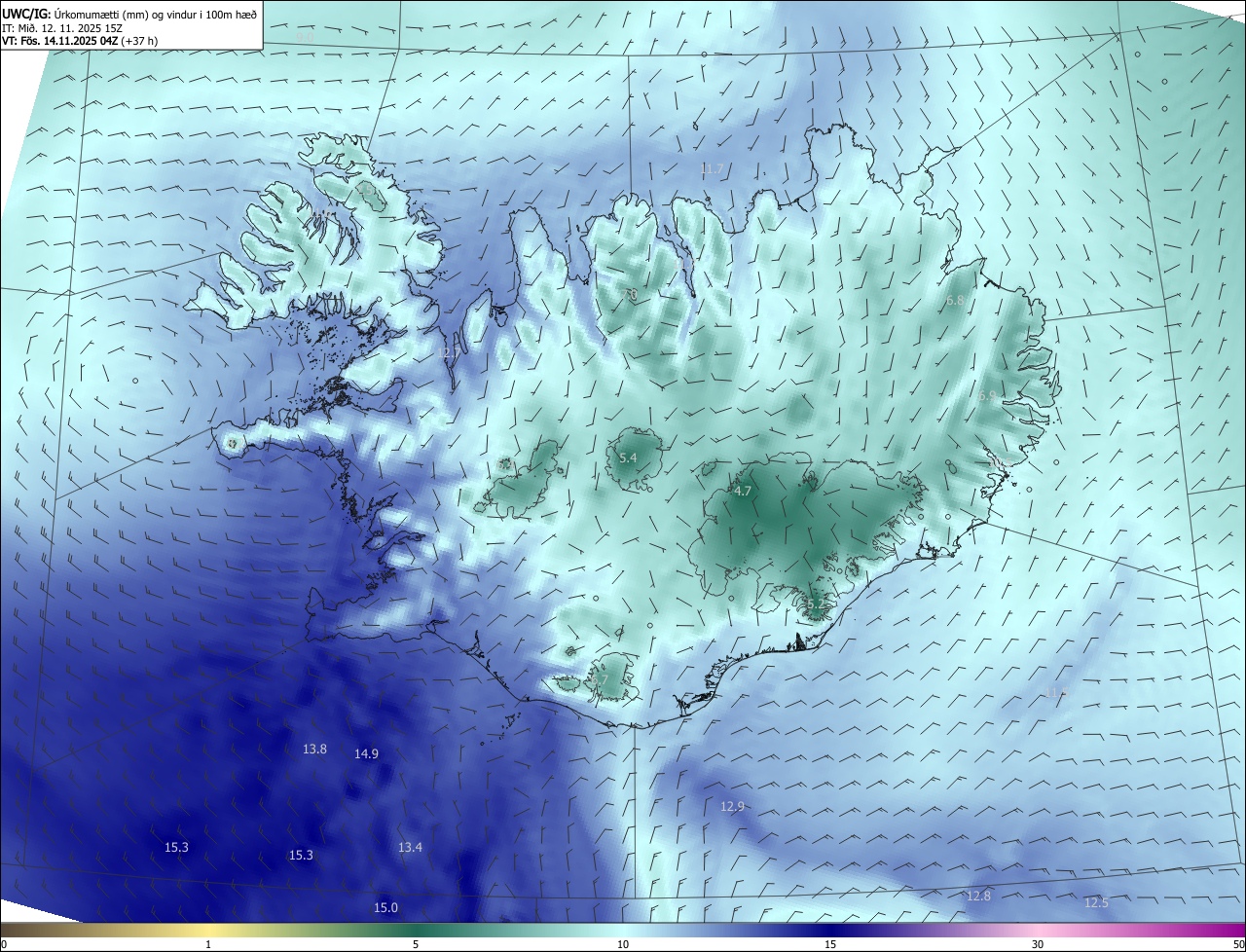Click the 0 tick on the color scale

[3, 945]
